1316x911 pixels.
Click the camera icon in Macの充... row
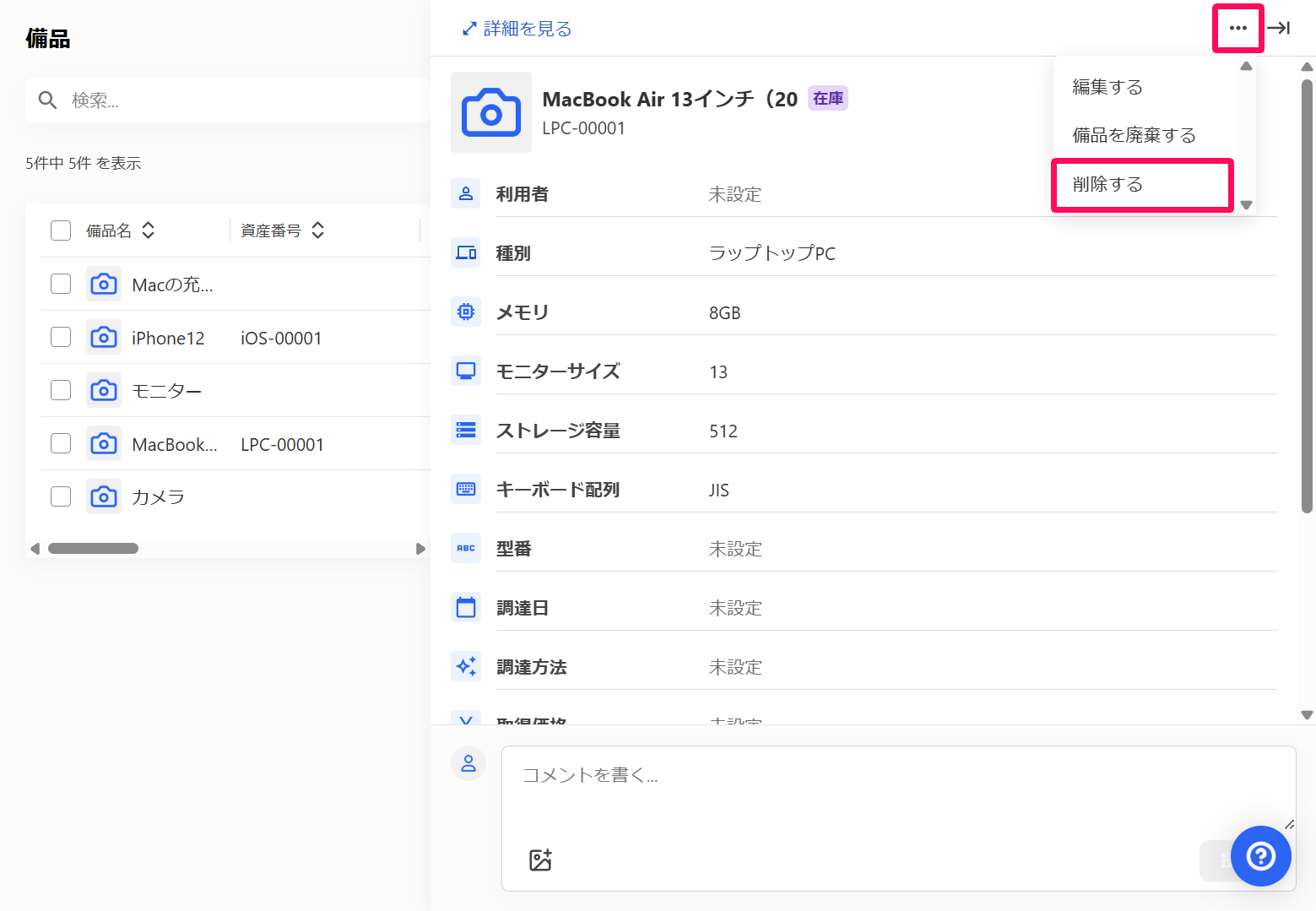(x=104, y=285)
